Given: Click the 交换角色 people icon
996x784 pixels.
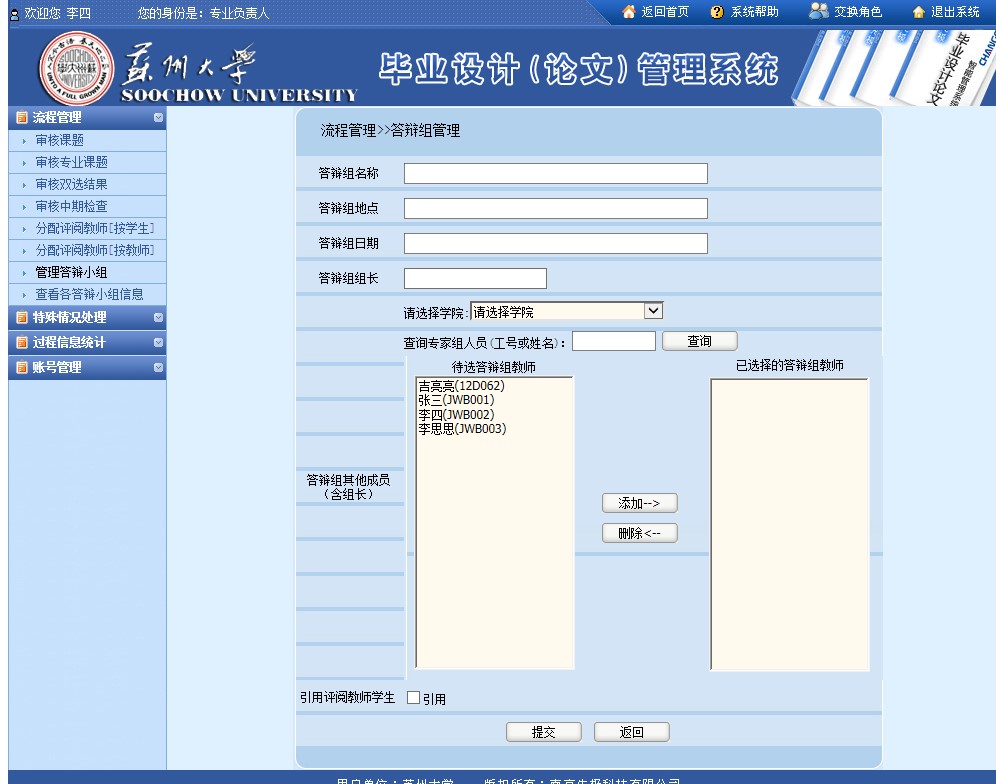Looking at the screenshot, I should [818, 11].
